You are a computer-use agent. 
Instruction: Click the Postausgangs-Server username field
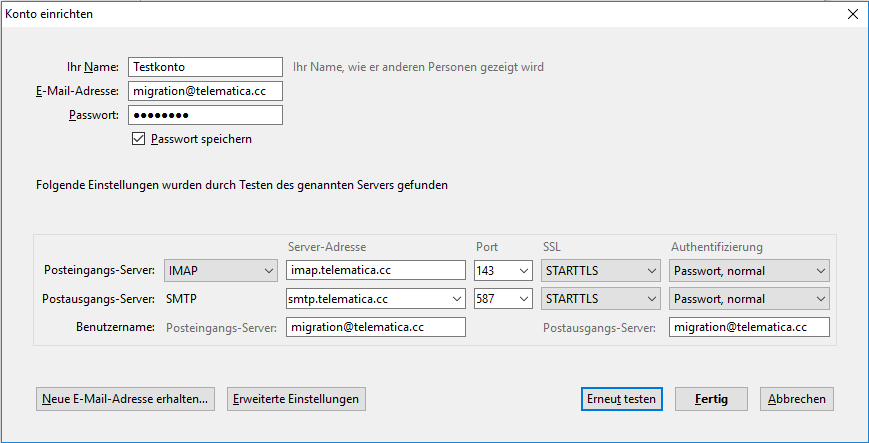tap(749, 327)
